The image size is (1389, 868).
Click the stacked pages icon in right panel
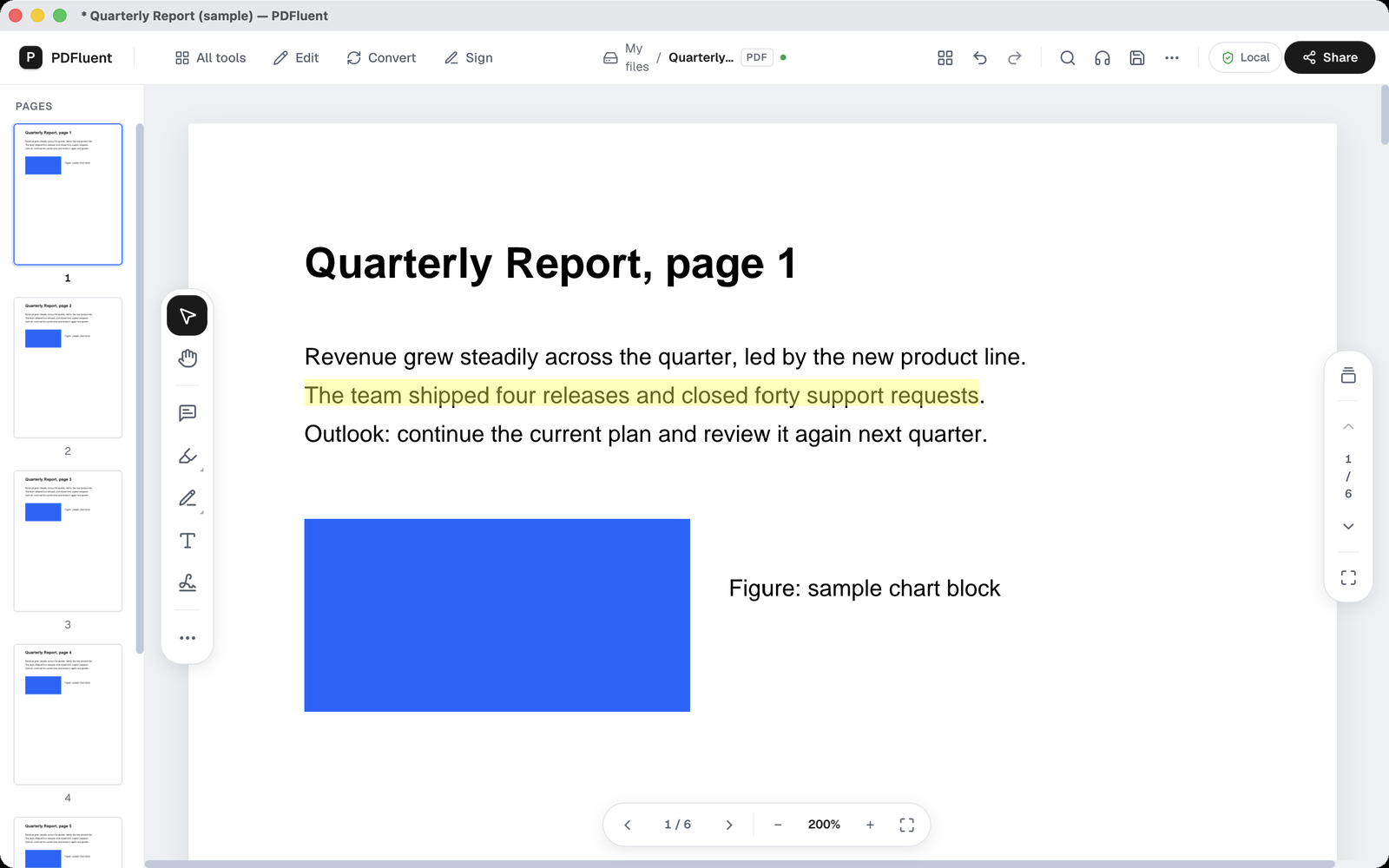[1348, 375]
